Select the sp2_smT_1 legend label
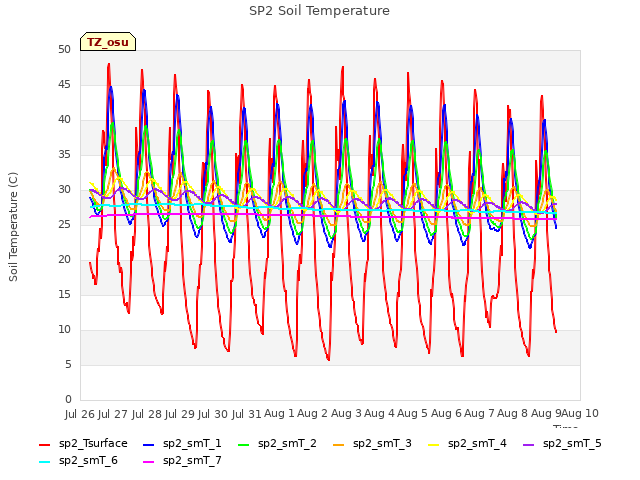This screenshot has width=640, height=480. [192, 444]
